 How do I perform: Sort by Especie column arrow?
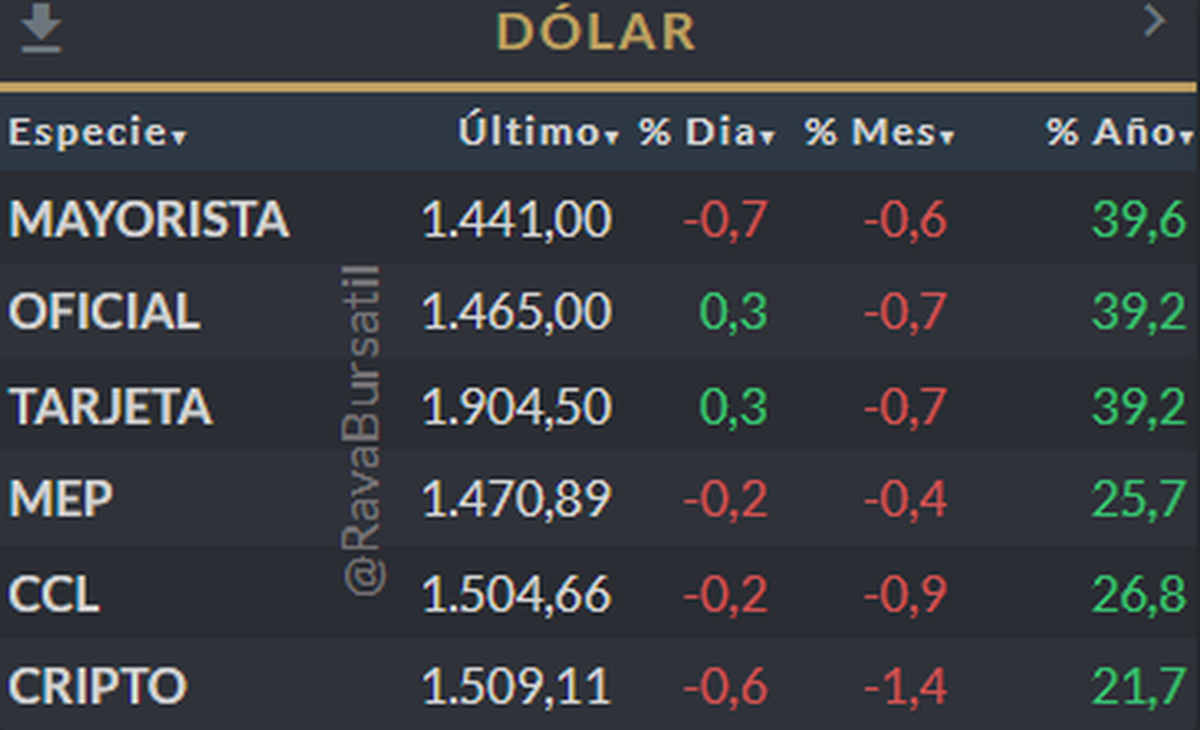click(179, 137)
